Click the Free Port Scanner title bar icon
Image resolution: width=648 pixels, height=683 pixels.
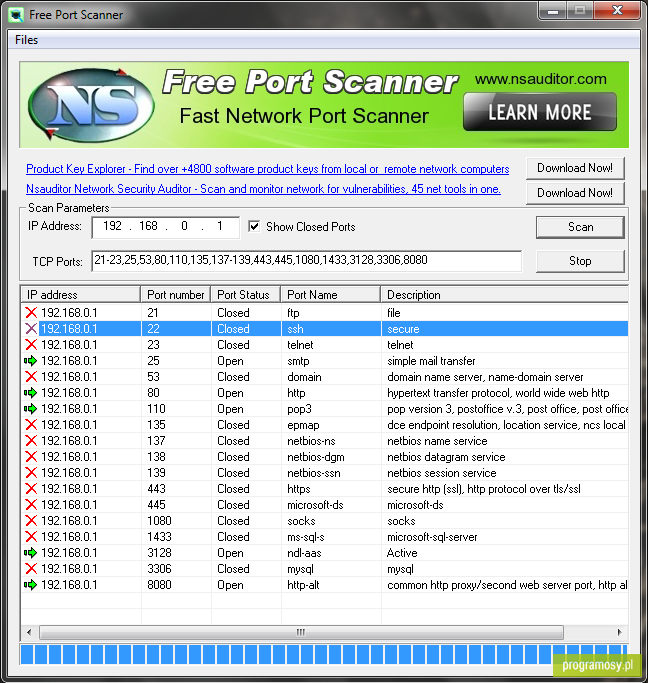[16, 15]
